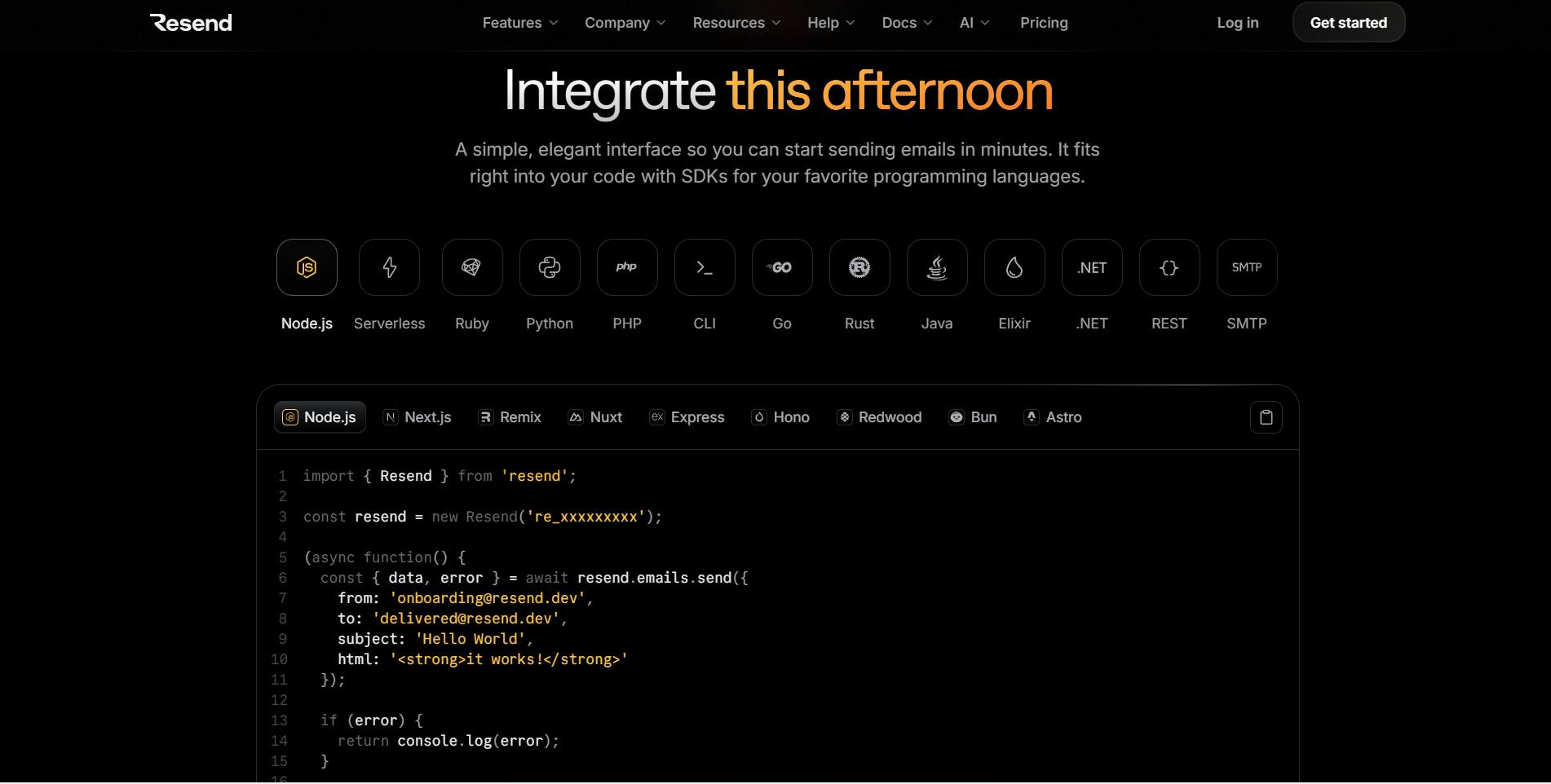Choose the Go language icon
Viewport: 1551px width, 784px height.
coord(782,267)
